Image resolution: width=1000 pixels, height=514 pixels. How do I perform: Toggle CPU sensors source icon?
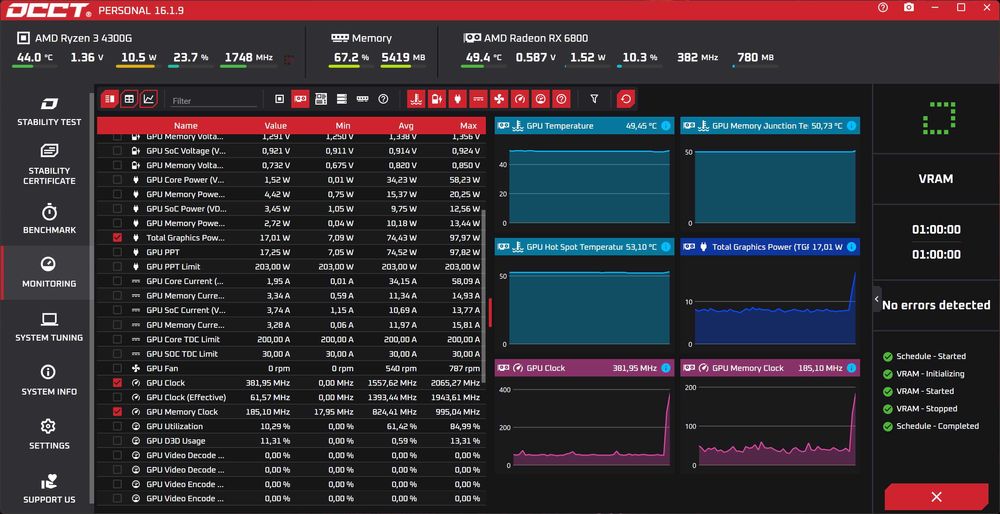pyautogui.click(x=279, y=99)
